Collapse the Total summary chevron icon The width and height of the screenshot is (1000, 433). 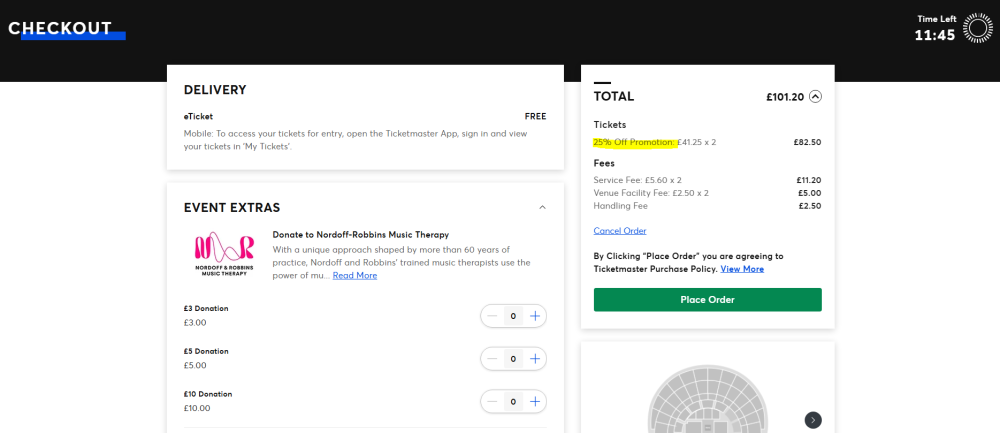point(815,96)
